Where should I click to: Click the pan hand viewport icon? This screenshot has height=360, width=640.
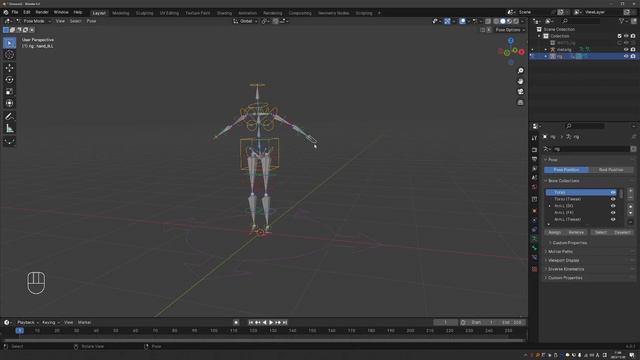click(520, 81)
